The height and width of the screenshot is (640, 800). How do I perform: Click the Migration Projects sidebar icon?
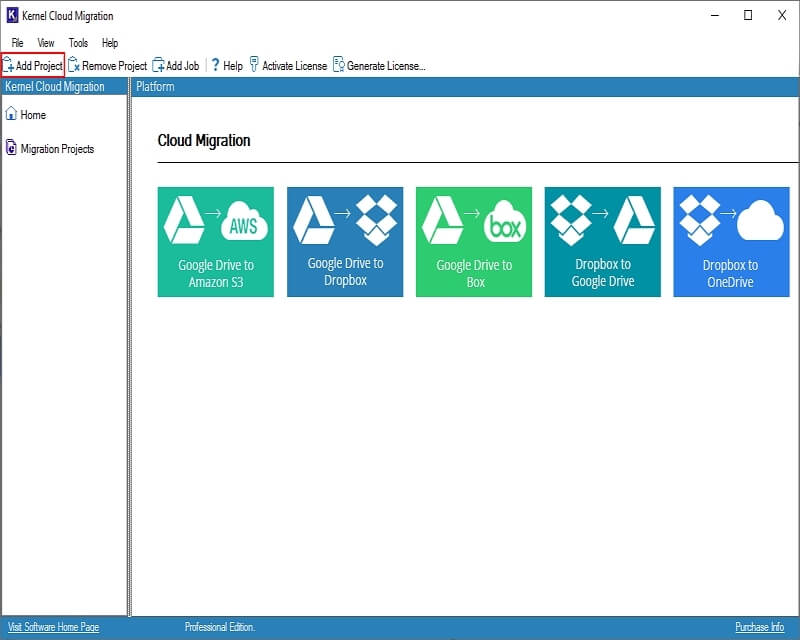click(11, 147)
